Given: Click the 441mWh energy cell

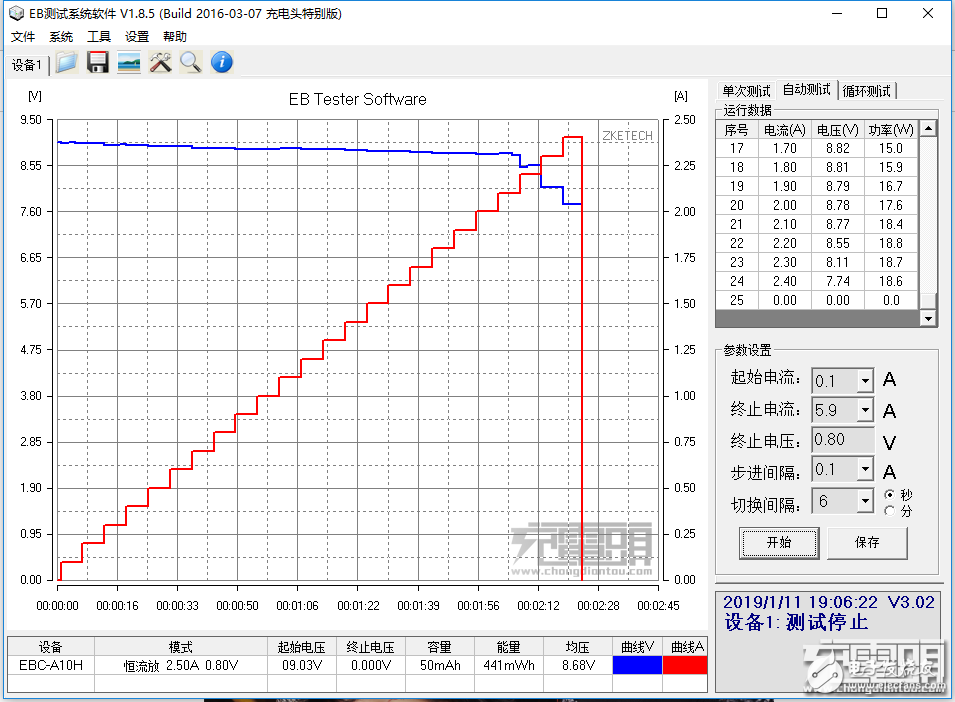Looking at the screenshot, I should tap(509, 665).
